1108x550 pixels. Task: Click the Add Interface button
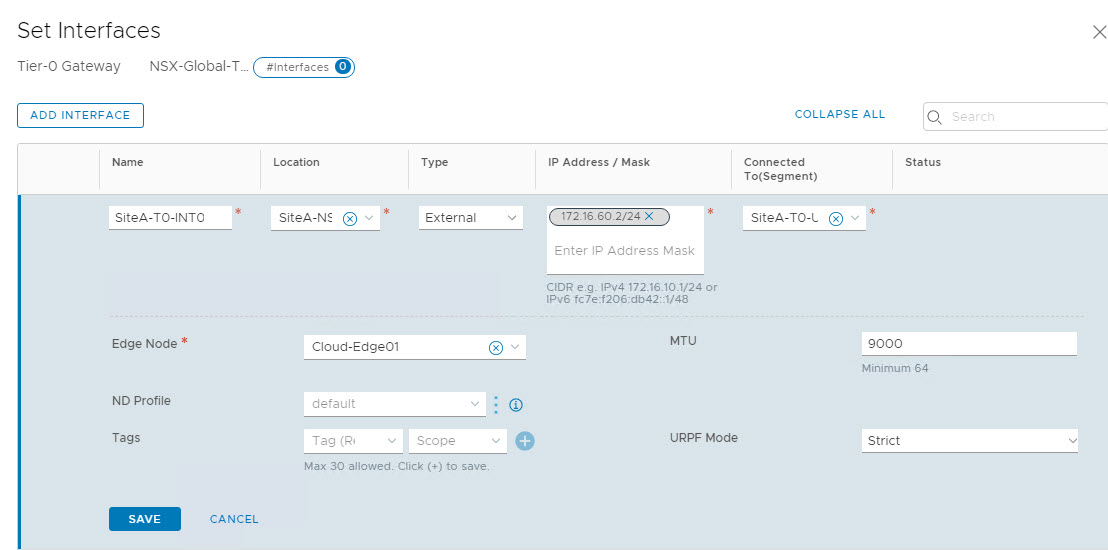pos(80,115)
